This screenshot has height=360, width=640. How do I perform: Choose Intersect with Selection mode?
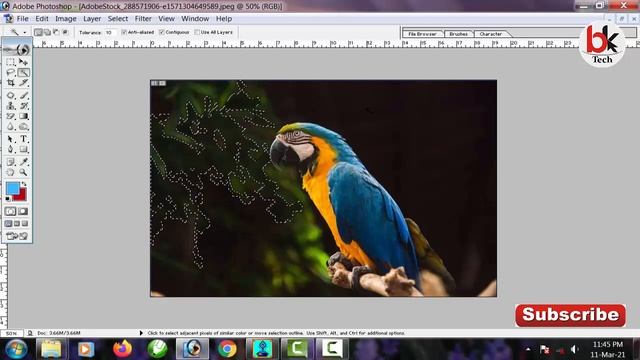pyautogui.click(x=65, y=32)
